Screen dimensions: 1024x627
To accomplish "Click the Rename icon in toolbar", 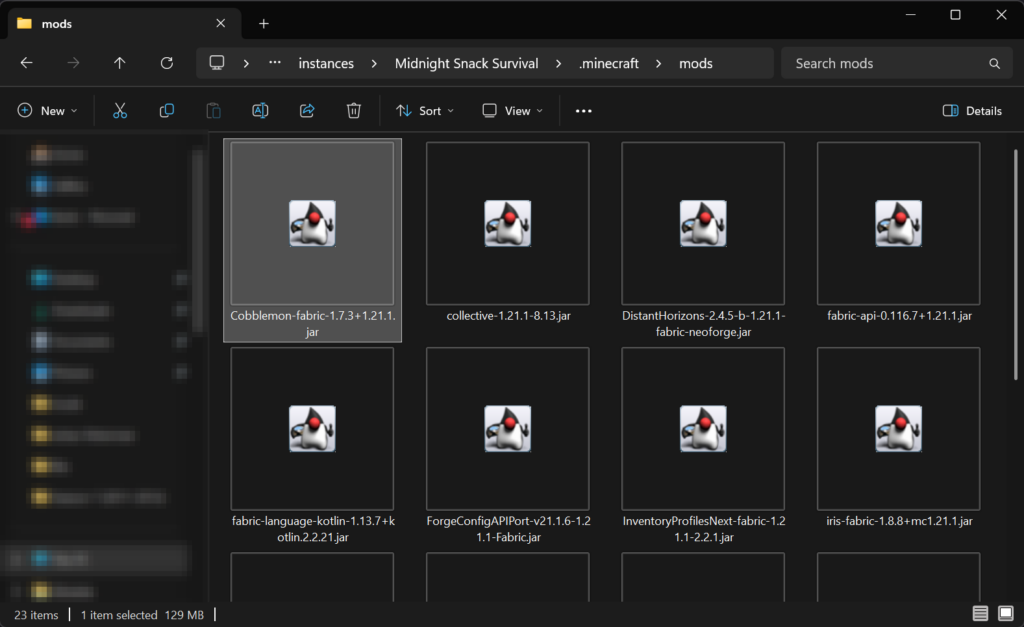I will pyautogui.click(x=260, y=111).
